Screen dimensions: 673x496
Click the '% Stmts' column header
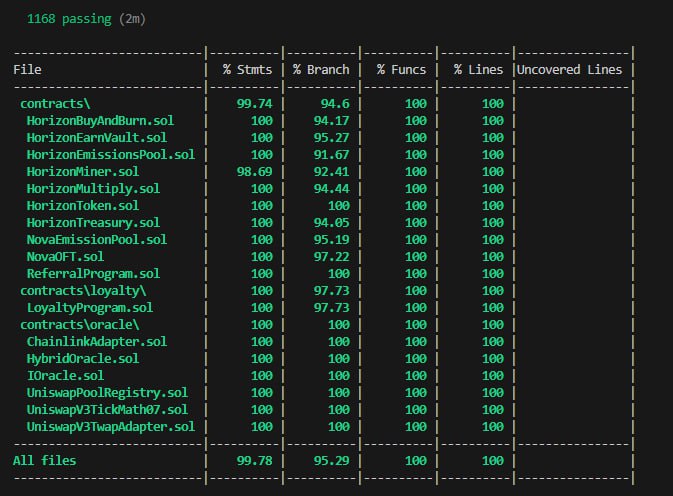[x=247, y=70]
